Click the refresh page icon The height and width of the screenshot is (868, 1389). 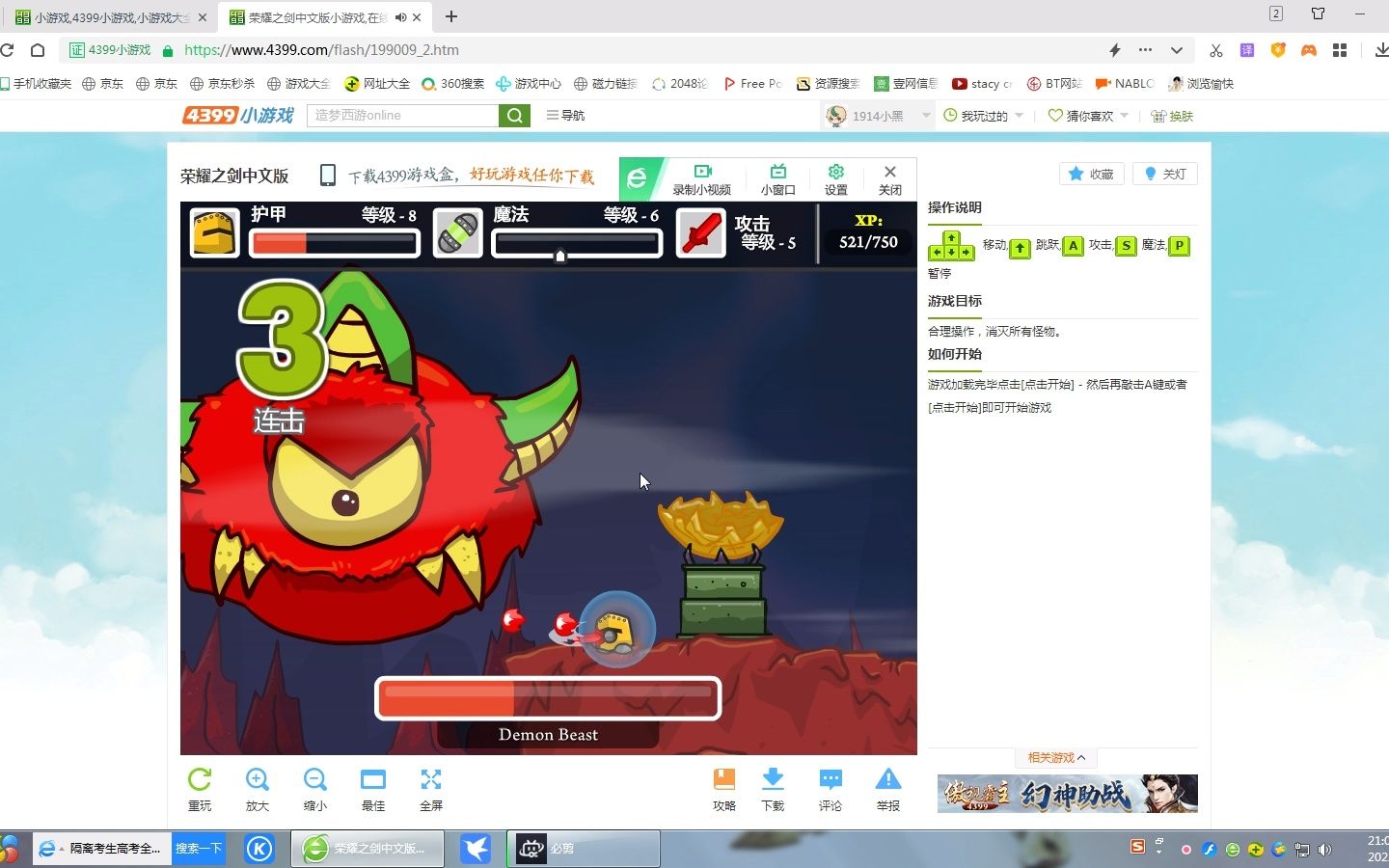(7, 50)
